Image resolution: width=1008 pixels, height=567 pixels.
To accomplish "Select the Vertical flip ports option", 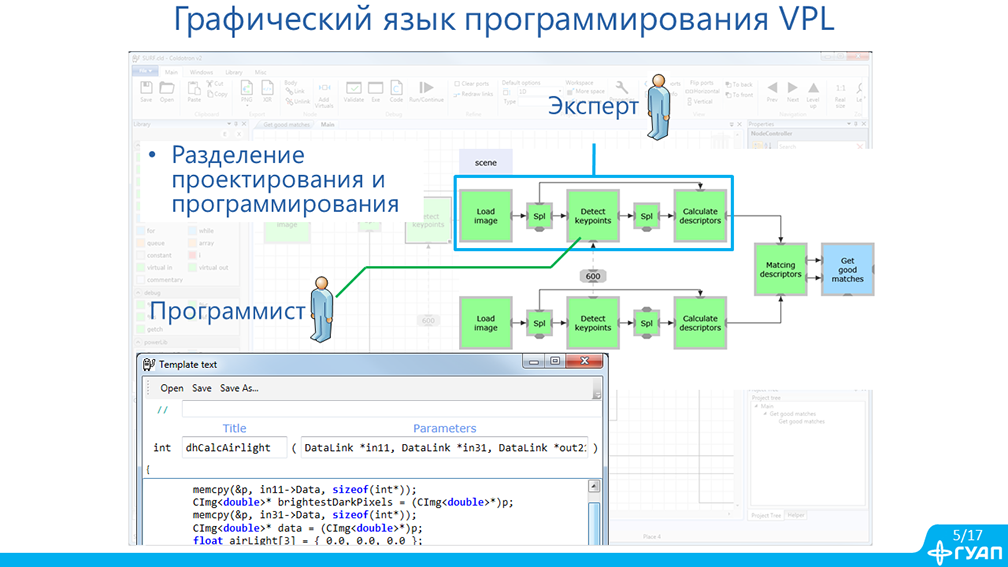I will [690, 101].
